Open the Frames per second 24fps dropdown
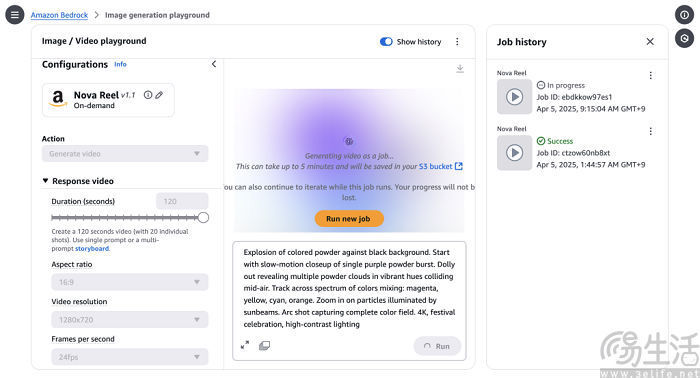The width and height of the screenshot is (700, 378). click(129, 357)
